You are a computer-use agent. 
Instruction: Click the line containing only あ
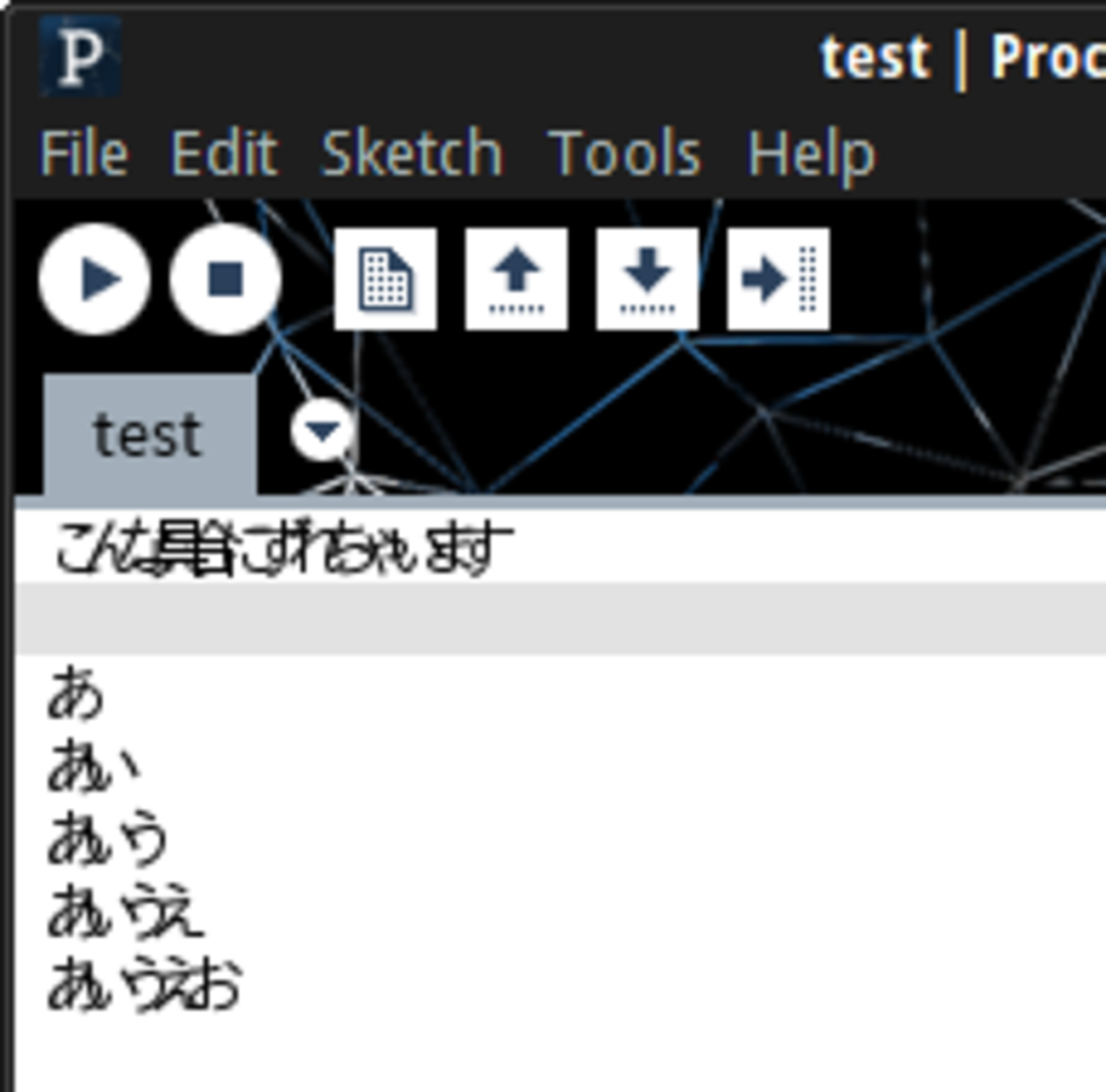(77, 694)
